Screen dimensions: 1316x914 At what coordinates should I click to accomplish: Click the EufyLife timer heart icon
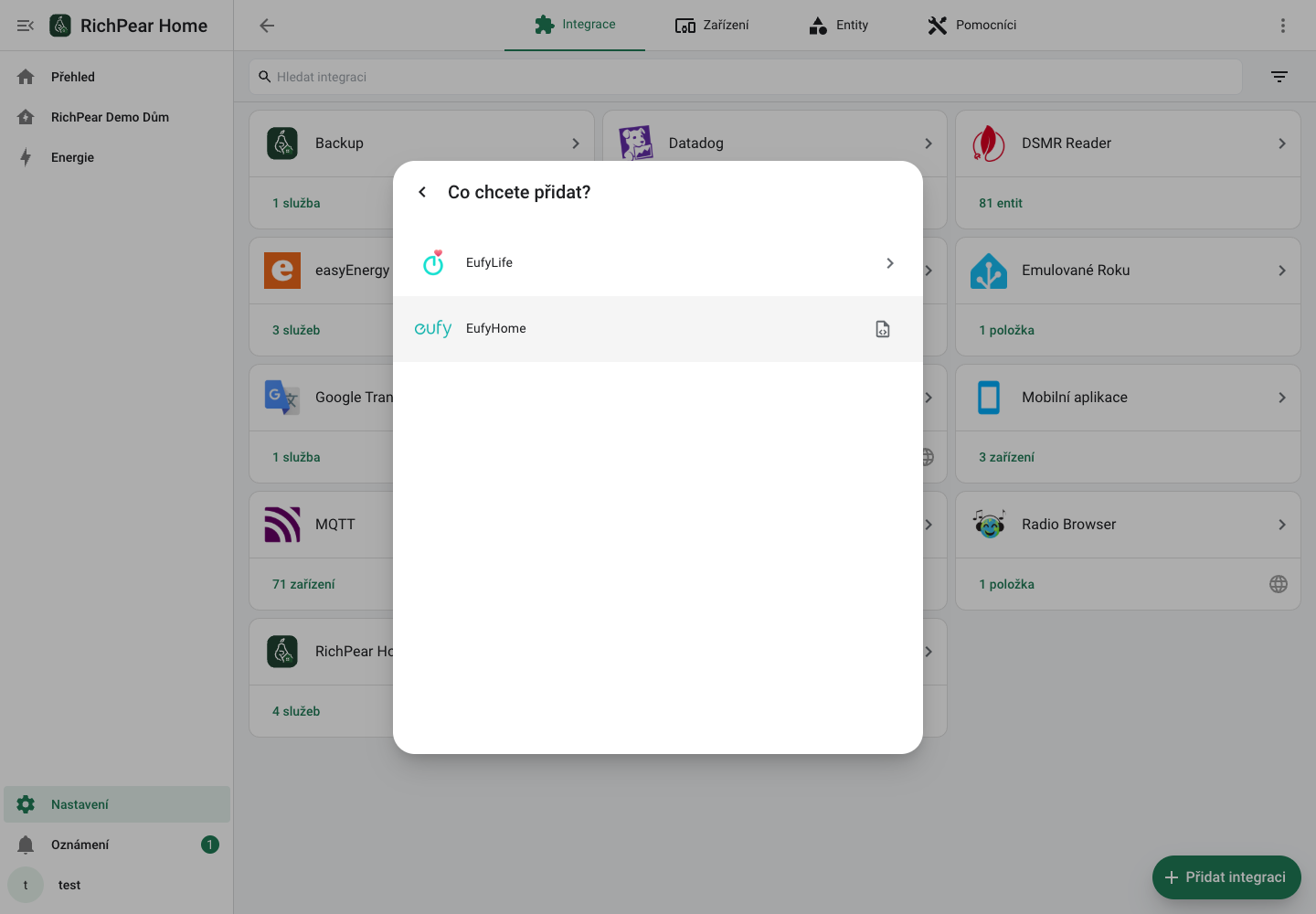point(433,262)
